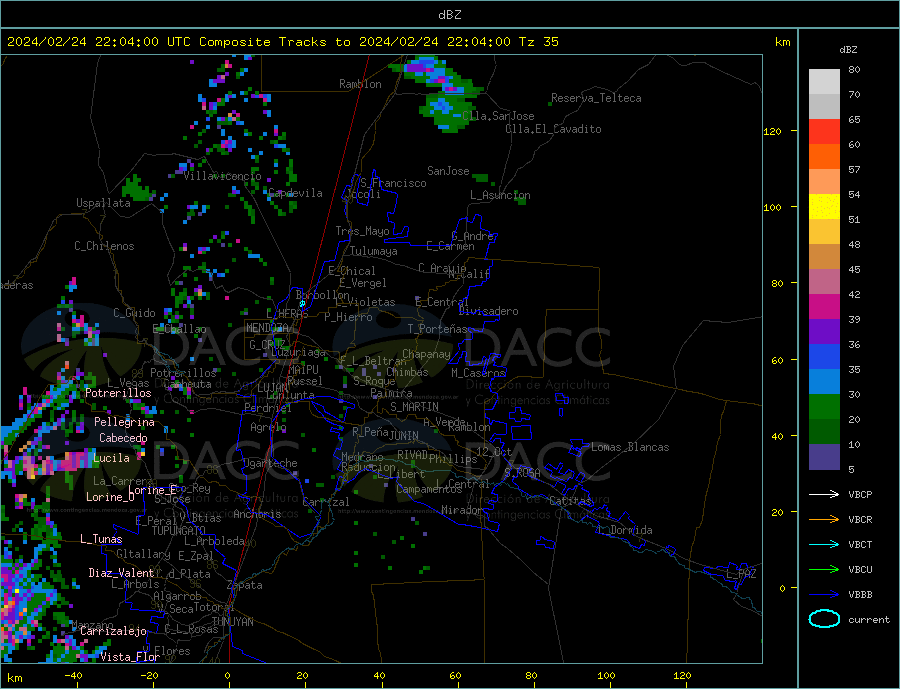Click the 'S_ROSA' label on map
The height and width of the screenshot is (689, 900).
pyautogui.click(x=522, y=473)
